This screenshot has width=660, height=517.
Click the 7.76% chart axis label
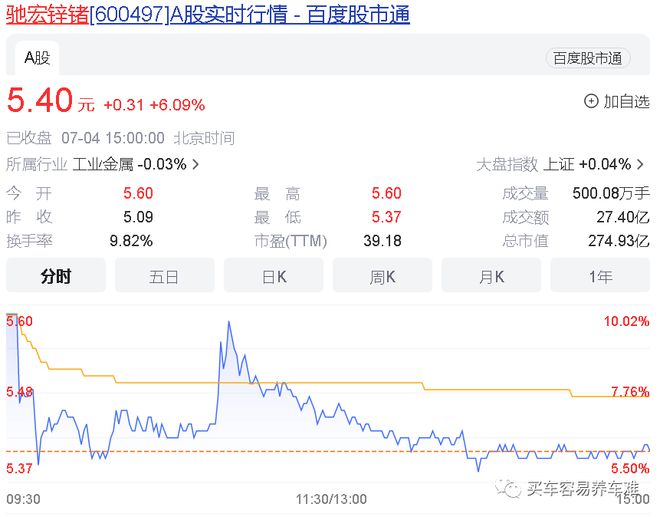[x=630, y=392]
